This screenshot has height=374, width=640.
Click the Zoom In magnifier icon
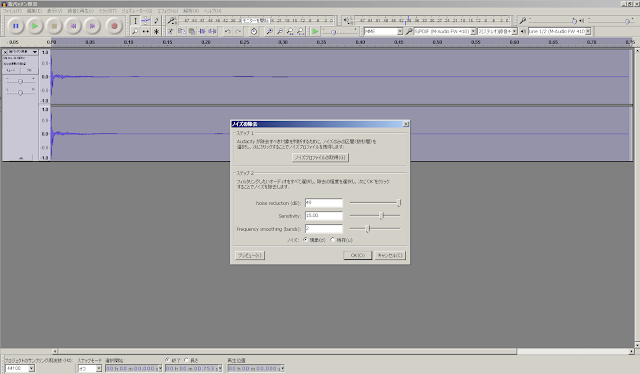(269, 31)
